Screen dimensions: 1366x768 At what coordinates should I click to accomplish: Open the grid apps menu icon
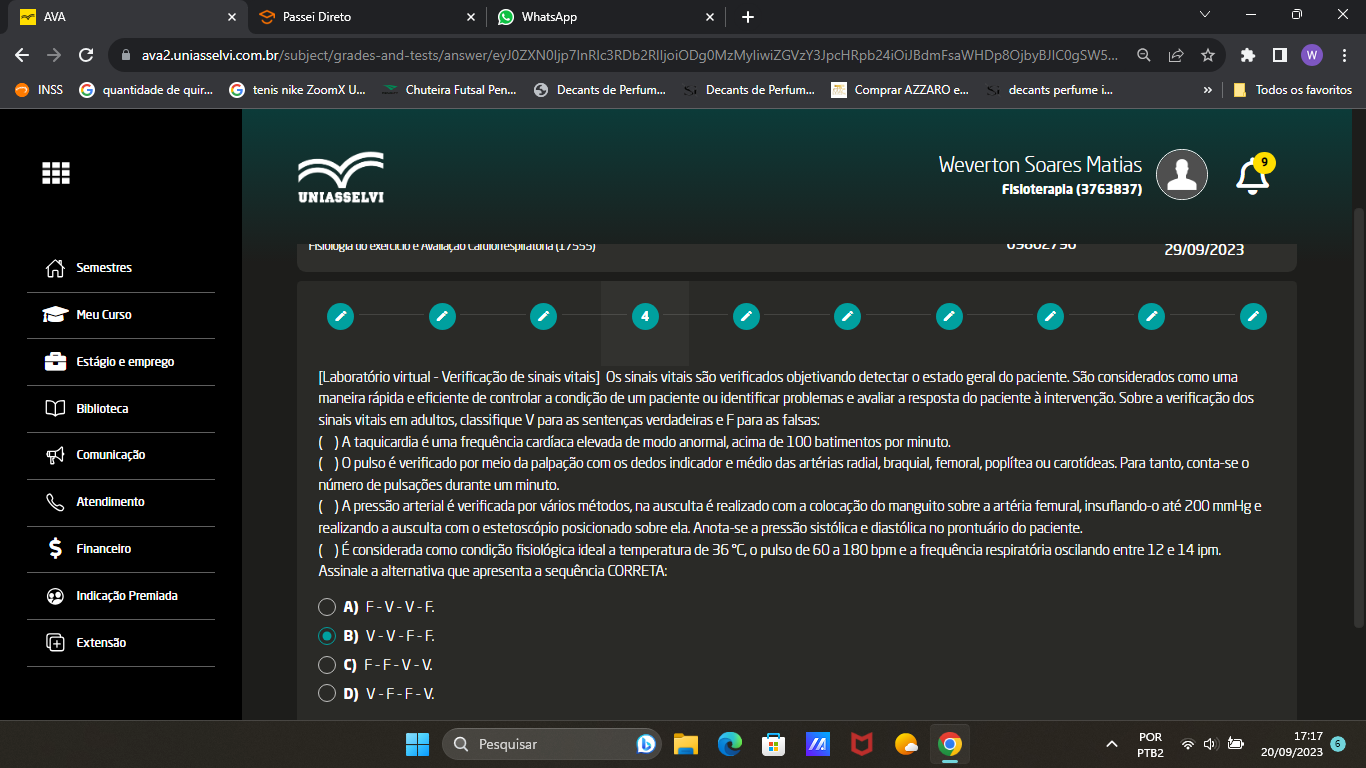(56, 173)
